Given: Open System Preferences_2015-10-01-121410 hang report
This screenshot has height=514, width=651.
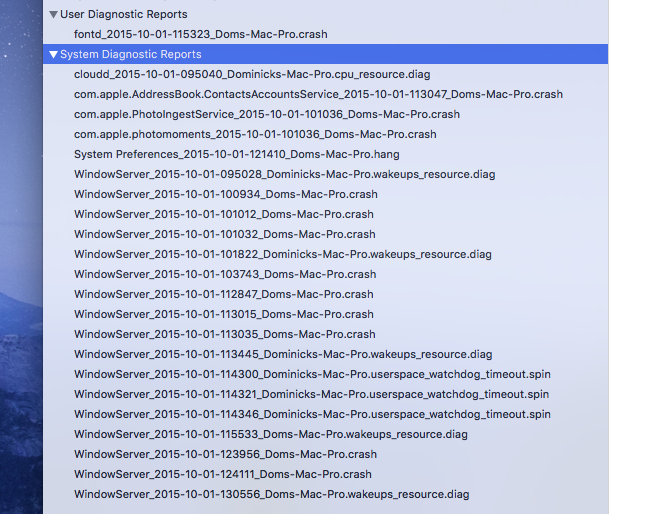Looking at the screenshot, I should [237, 154].
